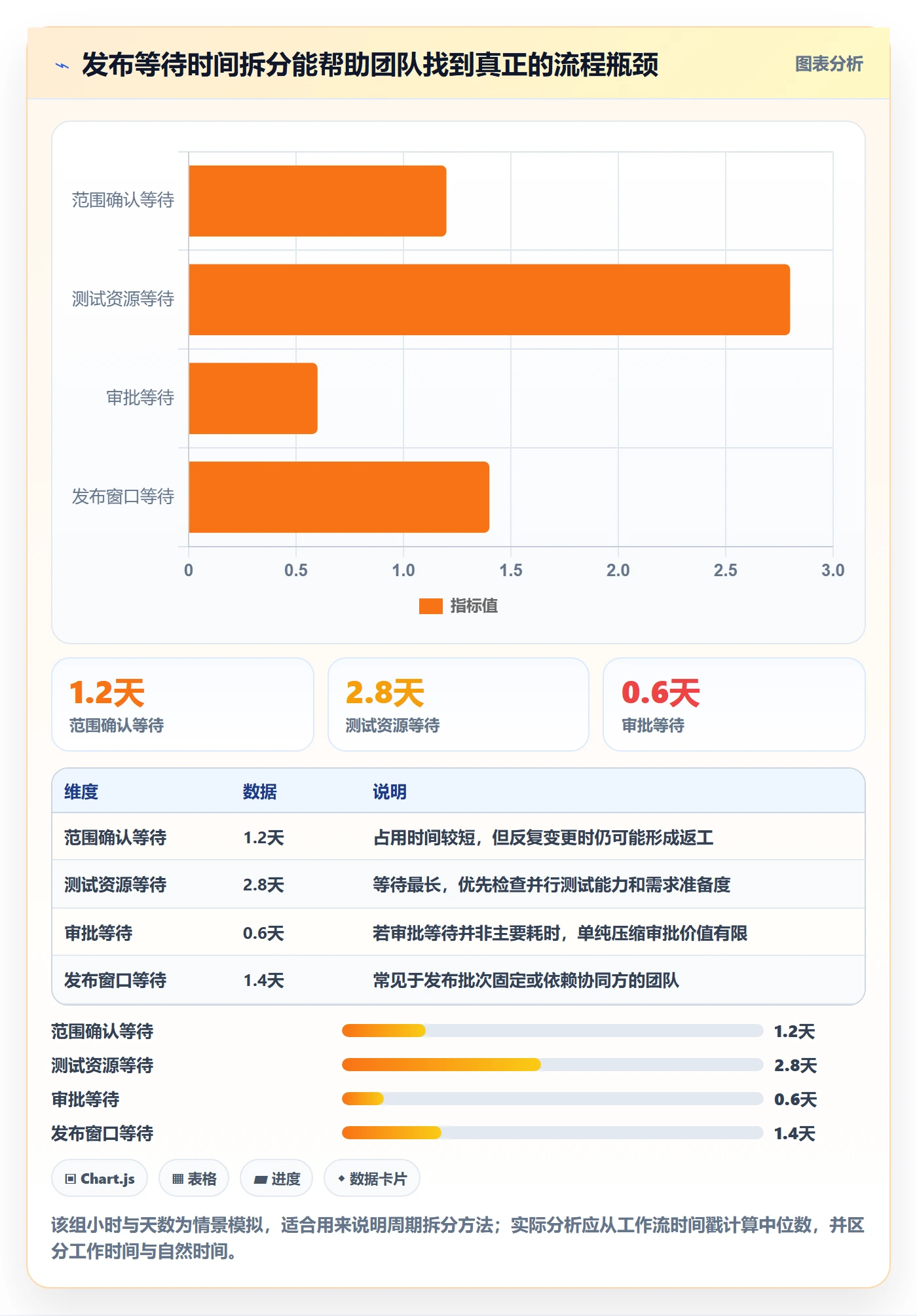Select the 审批等待 chart bar
917x1316 pixels.
tap(253, 398)
